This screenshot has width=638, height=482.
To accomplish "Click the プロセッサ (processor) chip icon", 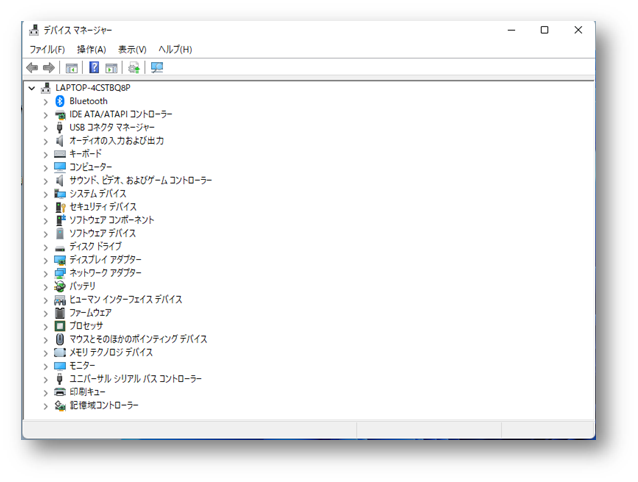I will point(60,326).
